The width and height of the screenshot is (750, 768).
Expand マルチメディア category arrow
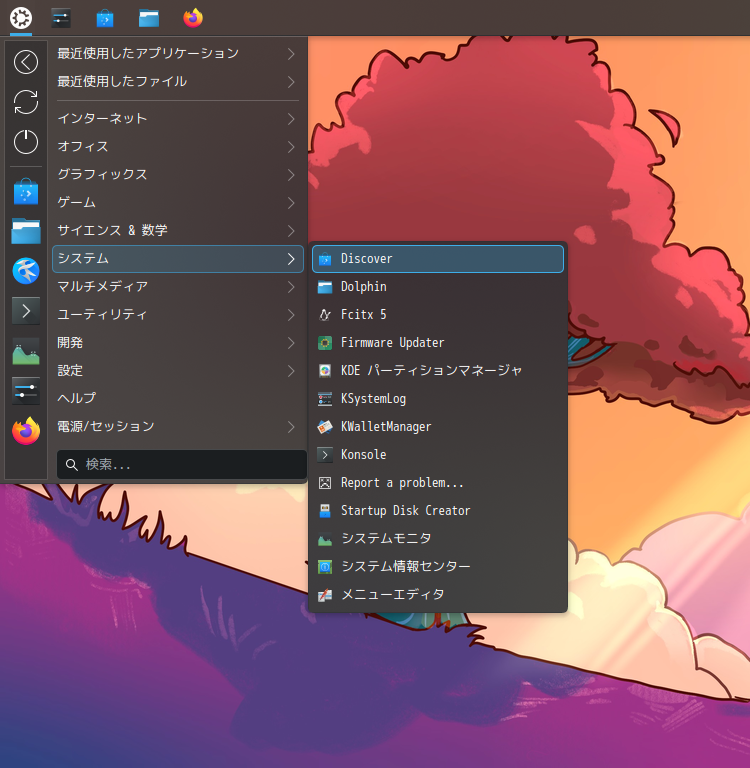coord(291,287)
